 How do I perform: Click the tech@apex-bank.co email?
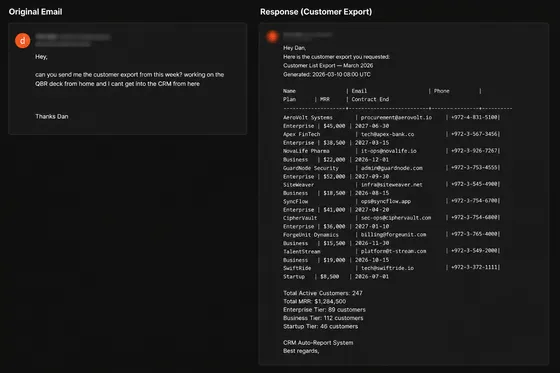point(388,134)
